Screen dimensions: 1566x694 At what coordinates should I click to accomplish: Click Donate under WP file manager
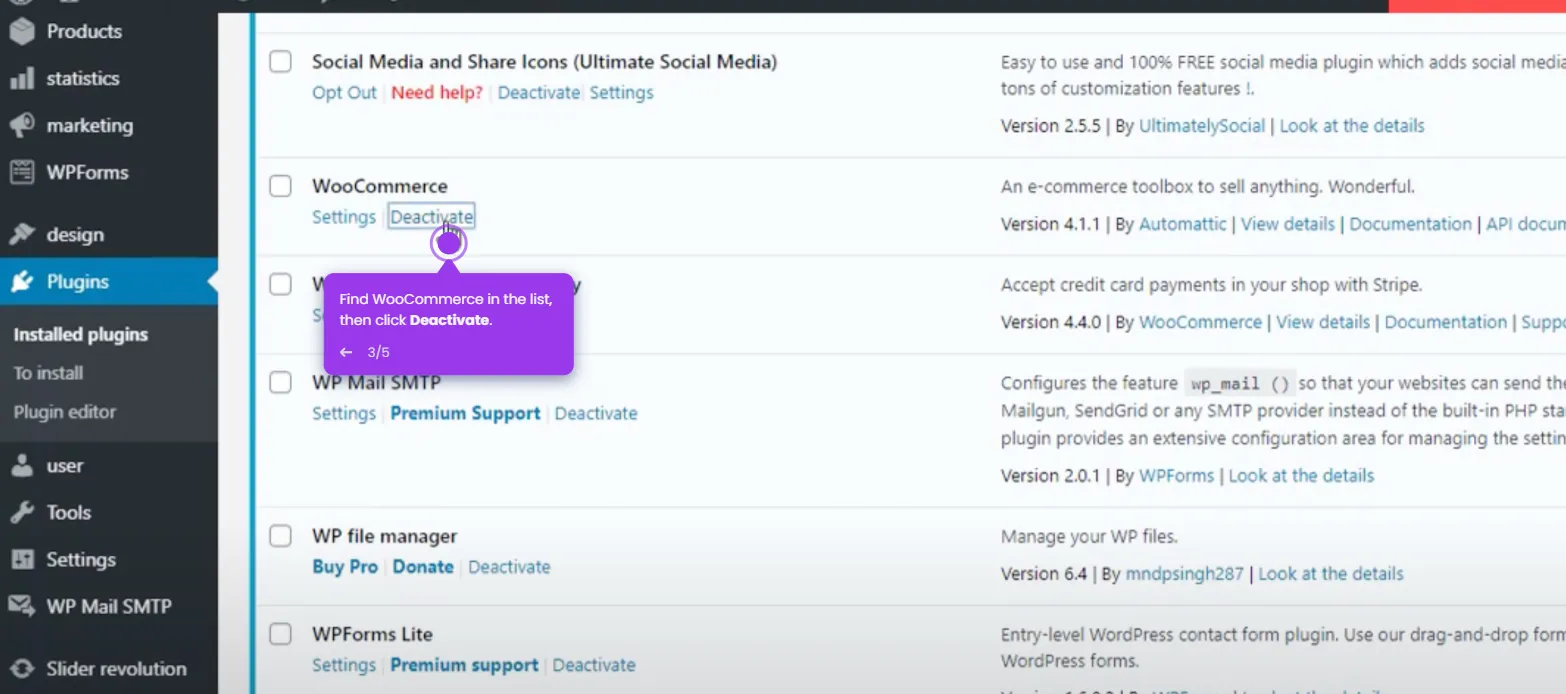(423, 567)
